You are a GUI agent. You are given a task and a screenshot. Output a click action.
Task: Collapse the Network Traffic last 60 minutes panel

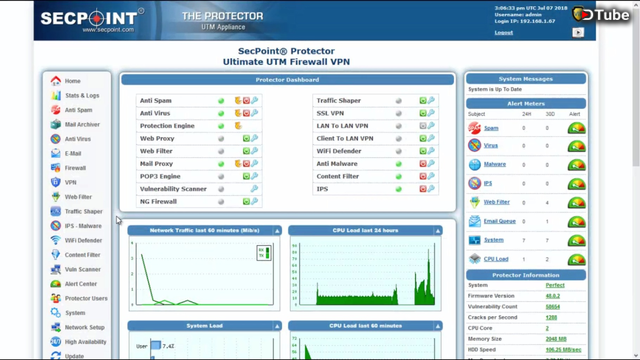[x=277, y=231]
